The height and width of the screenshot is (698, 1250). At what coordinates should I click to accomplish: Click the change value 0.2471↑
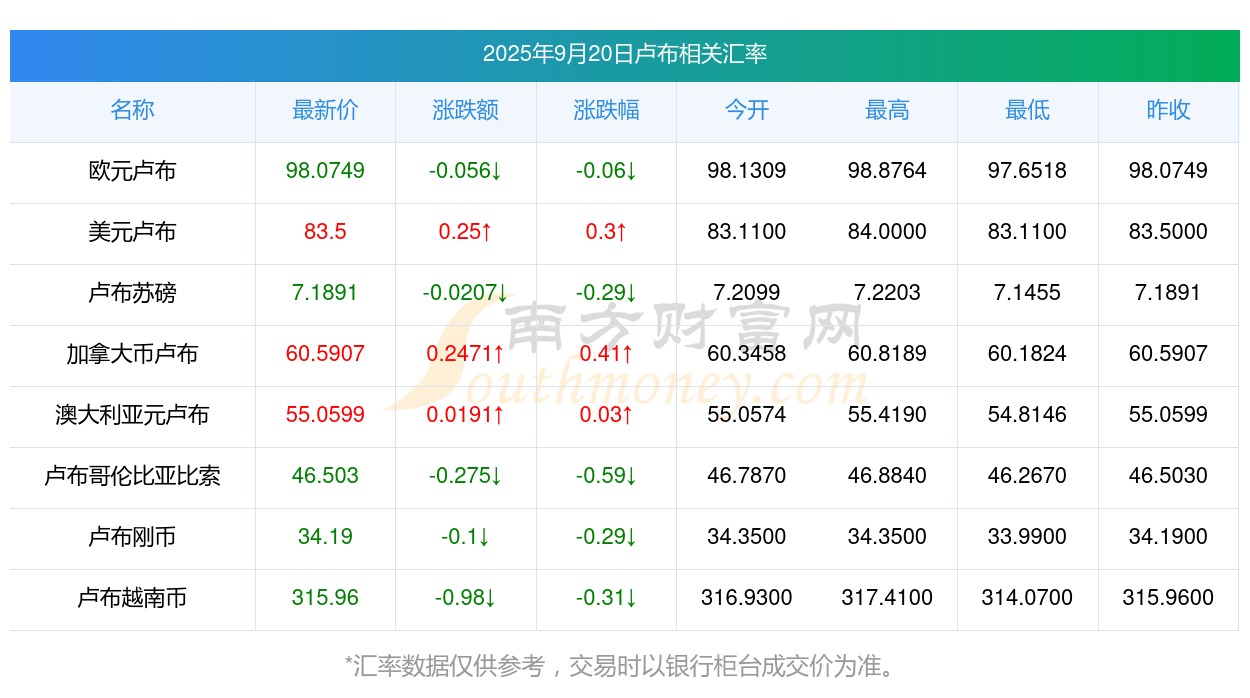click(x=465, y=354)
